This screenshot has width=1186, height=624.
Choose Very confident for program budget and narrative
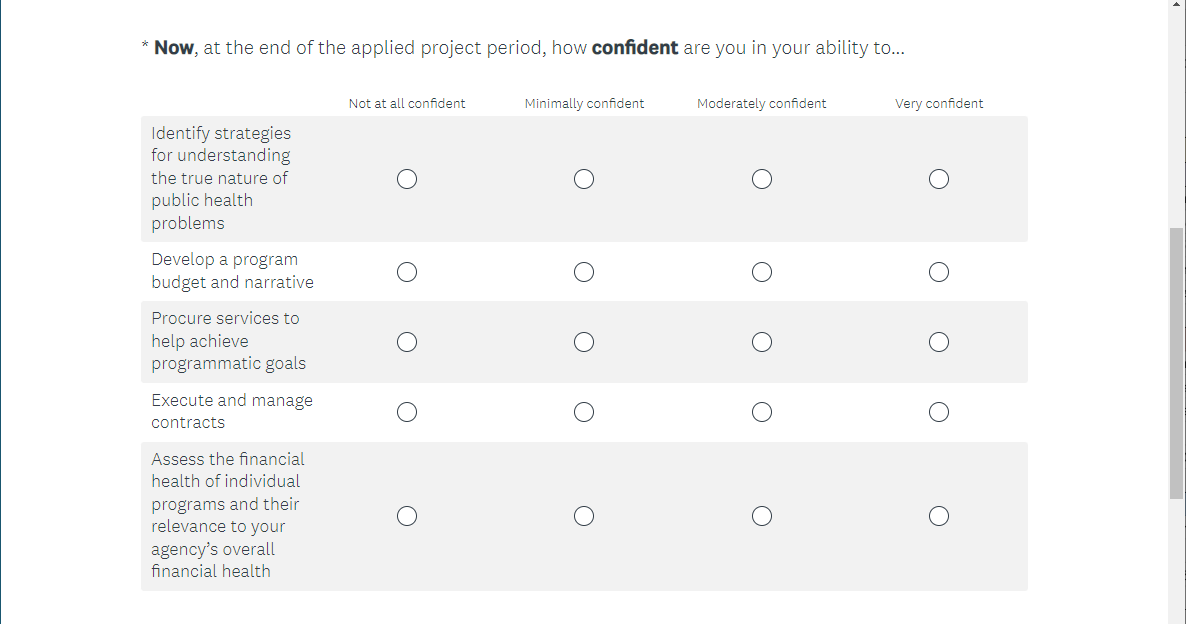coord(938,272)
